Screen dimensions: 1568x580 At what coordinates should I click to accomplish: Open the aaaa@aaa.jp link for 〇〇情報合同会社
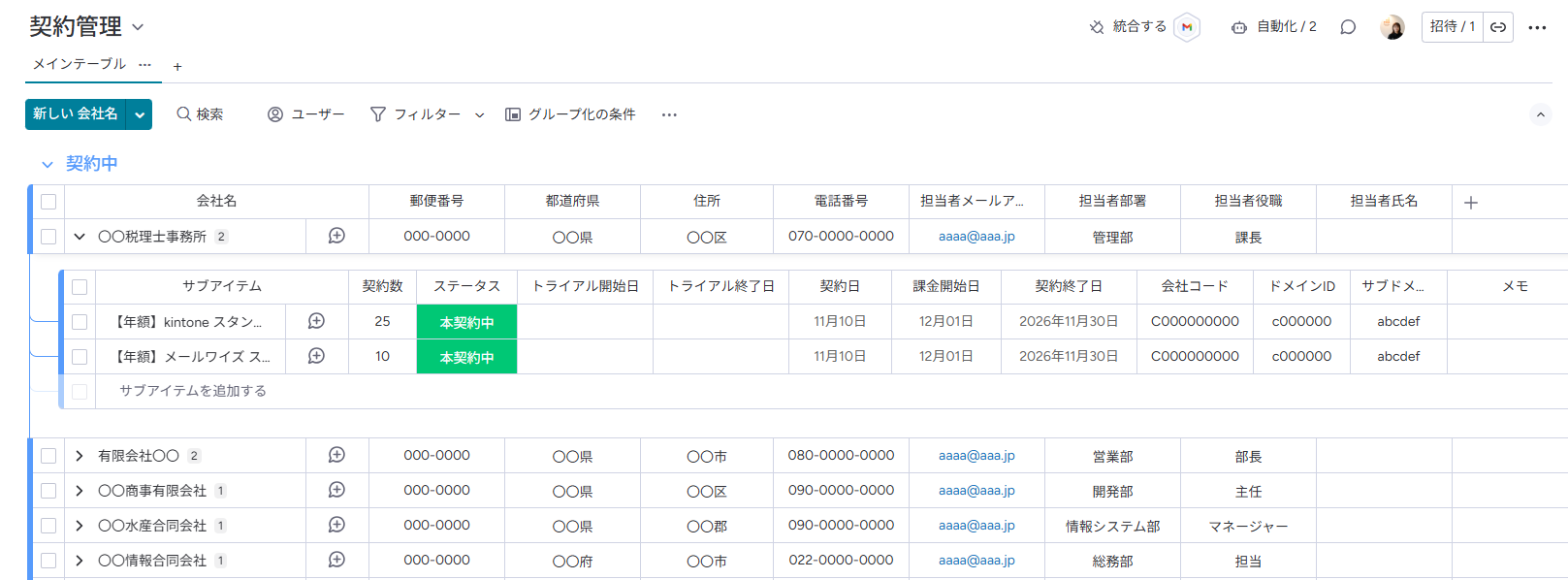pos(976,561)
